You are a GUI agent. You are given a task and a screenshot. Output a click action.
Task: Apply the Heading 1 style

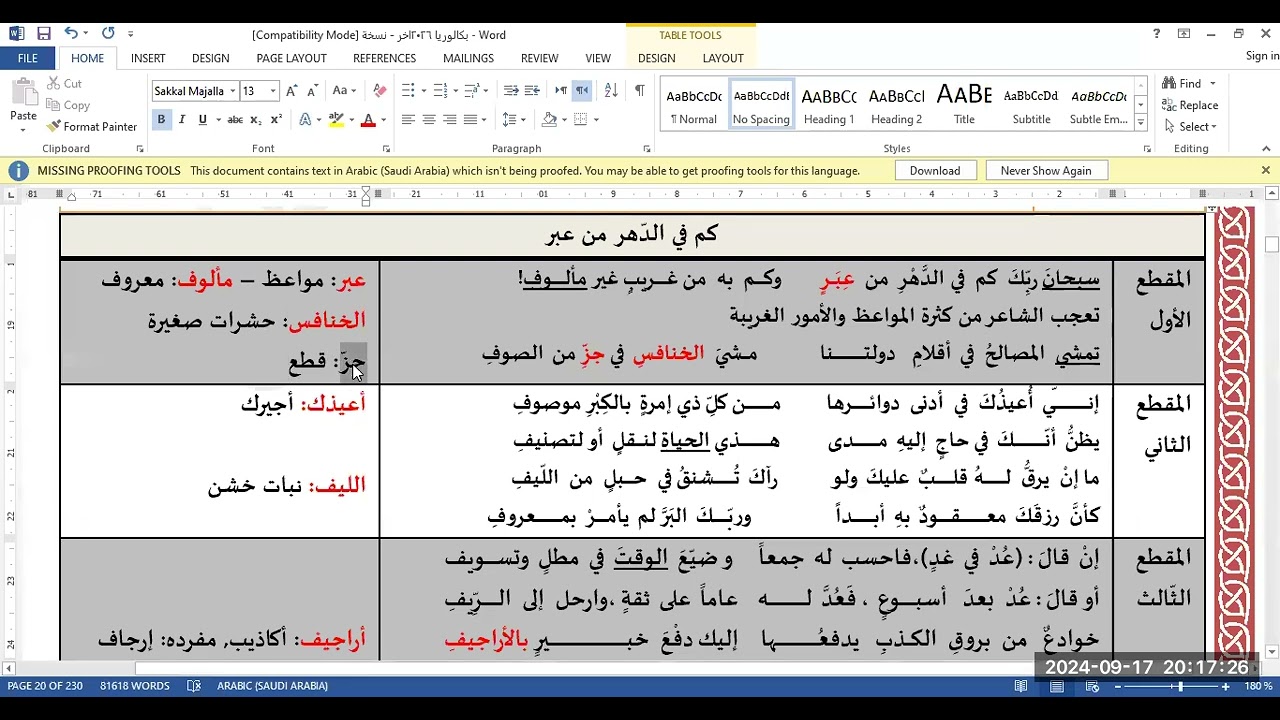[x=829, y=105]
